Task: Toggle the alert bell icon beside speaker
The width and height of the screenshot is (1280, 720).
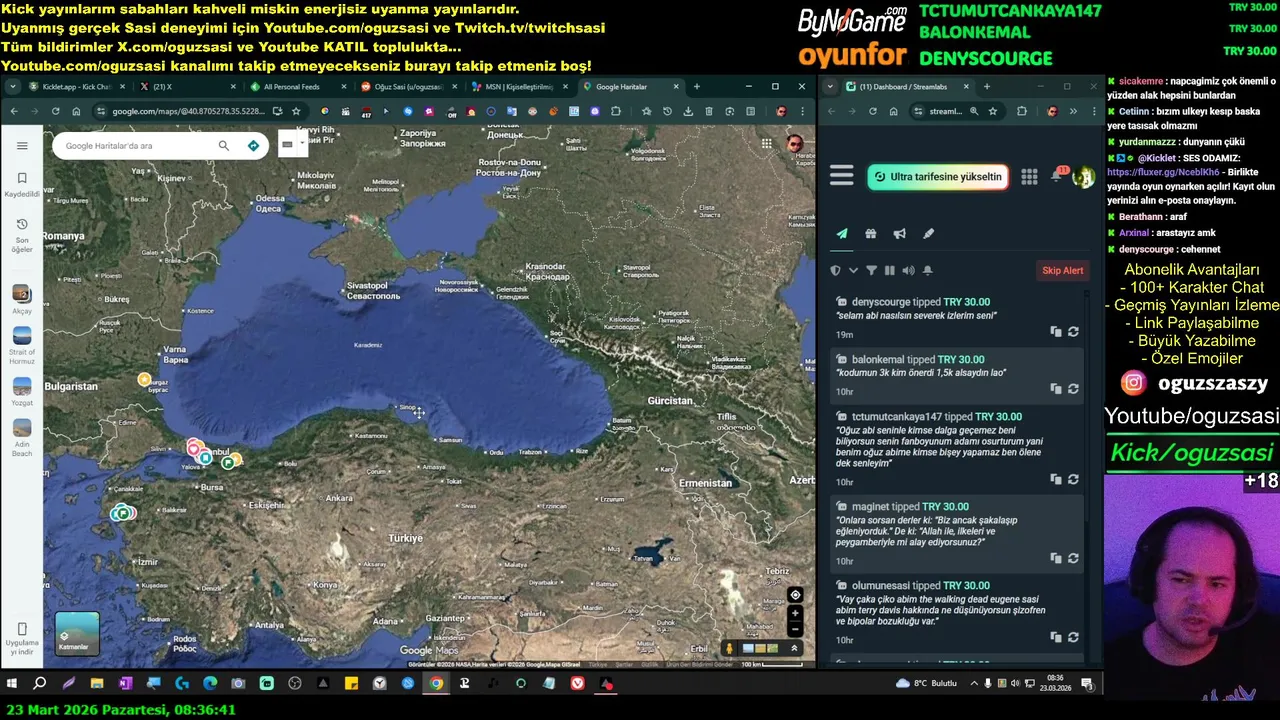Action: pyautogui.click(x=927, y=270)
